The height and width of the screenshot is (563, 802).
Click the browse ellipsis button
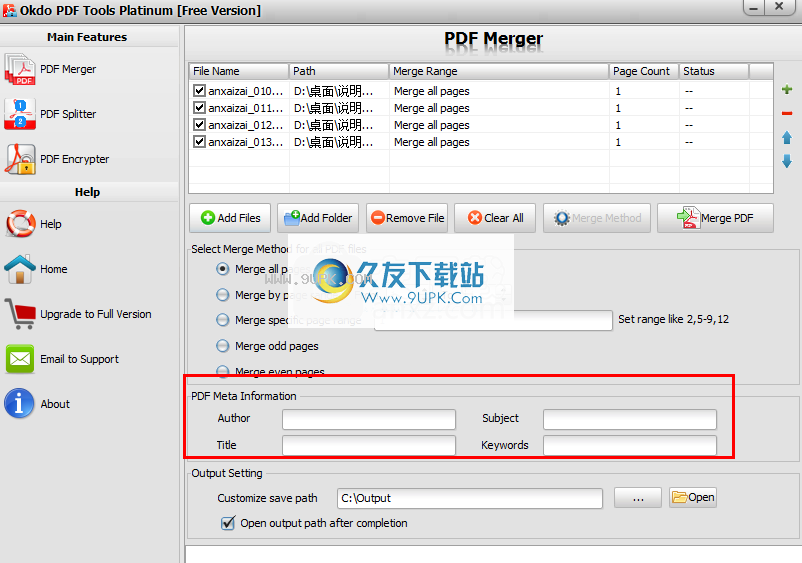point(638,498)
